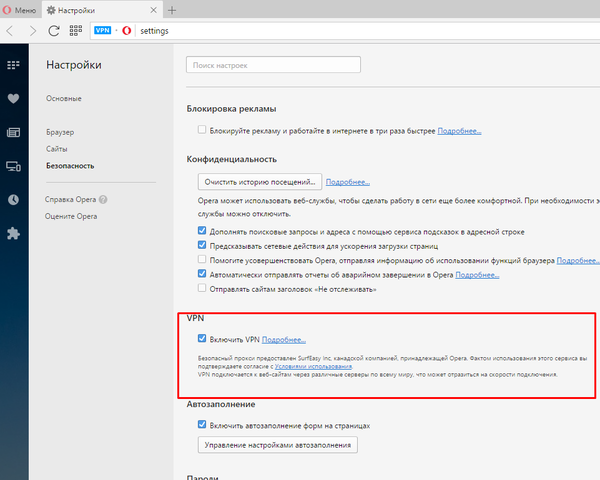Screen dimensions: 600x480
Task: Click the Блокировка рекламы heading
Action: tap(231, 109)
